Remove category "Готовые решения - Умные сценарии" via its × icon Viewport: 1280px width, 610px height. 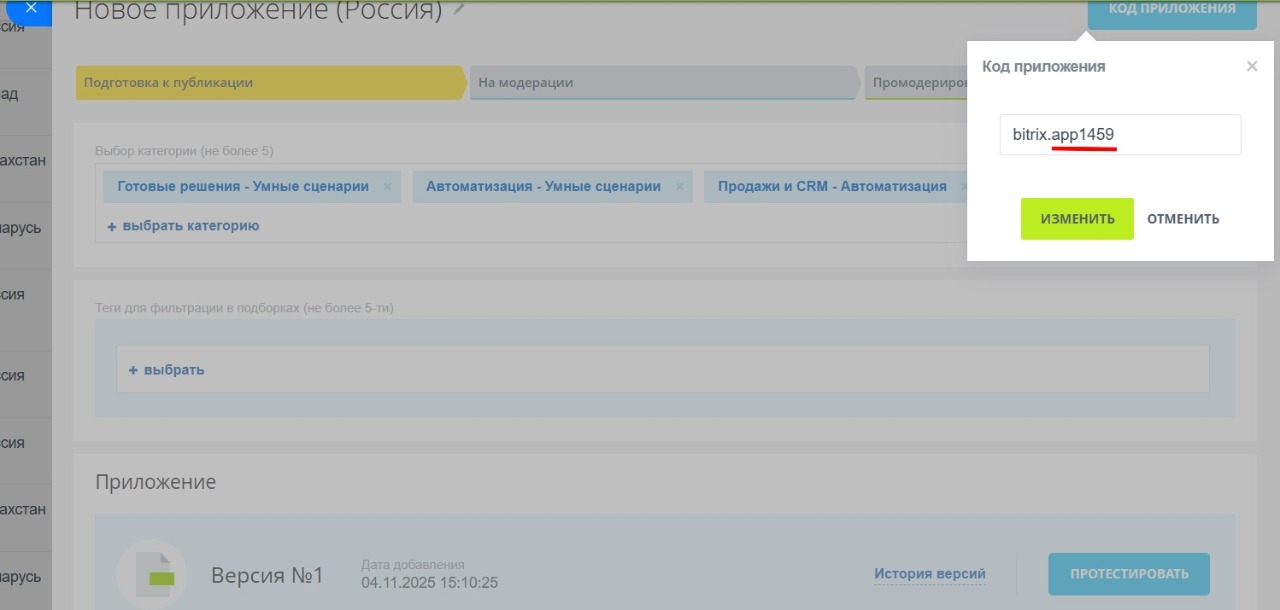pos(387,186)
